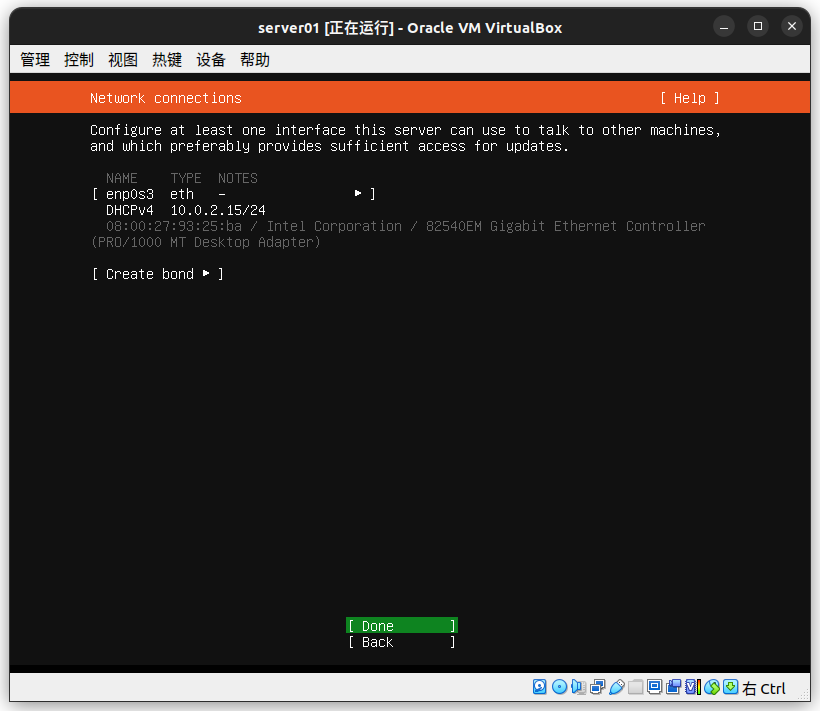Click the NAME column header
Viewport: 820px width, 711px height.
coord(121,178)
